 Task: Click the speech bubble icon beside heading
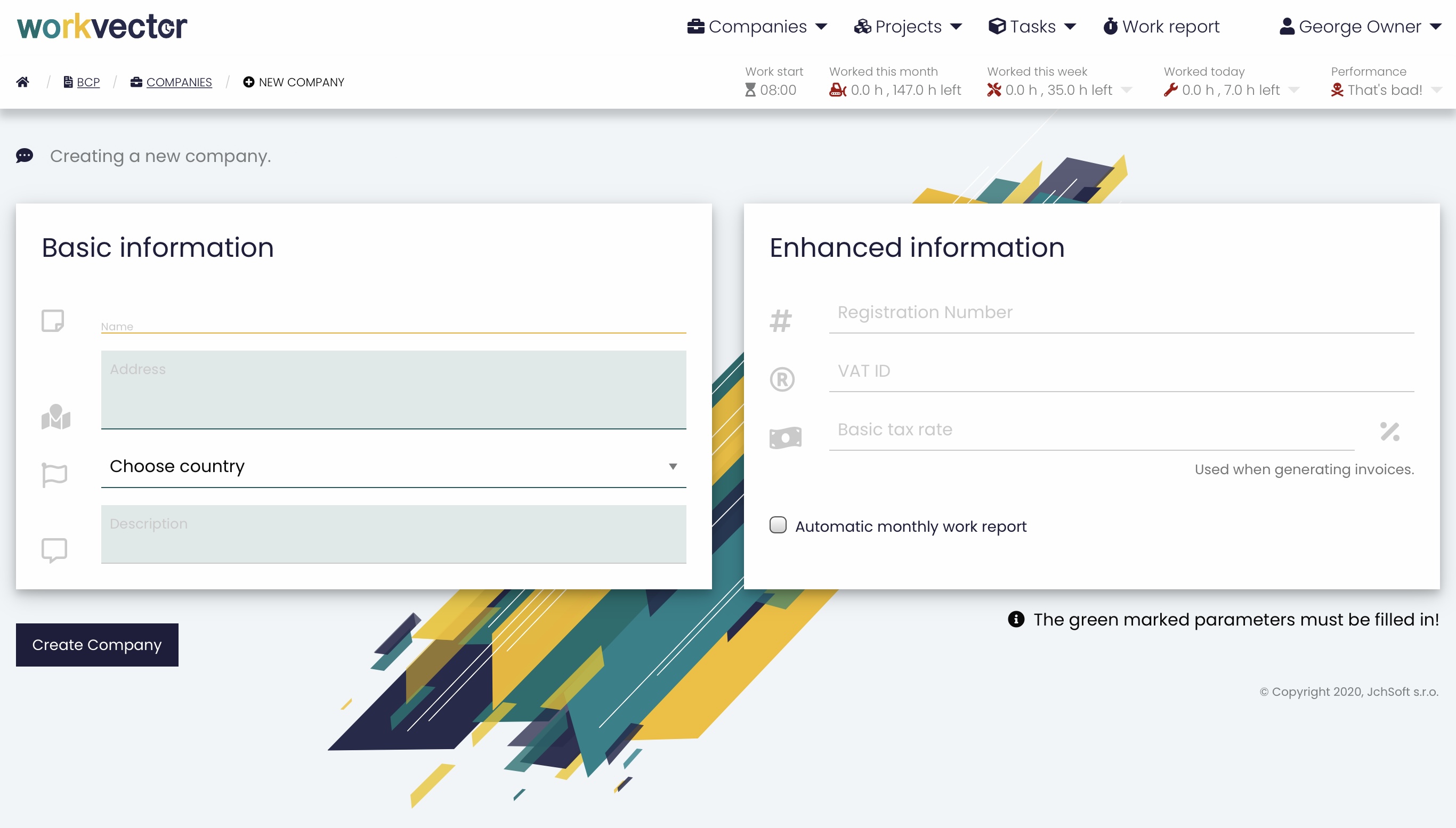25,155
